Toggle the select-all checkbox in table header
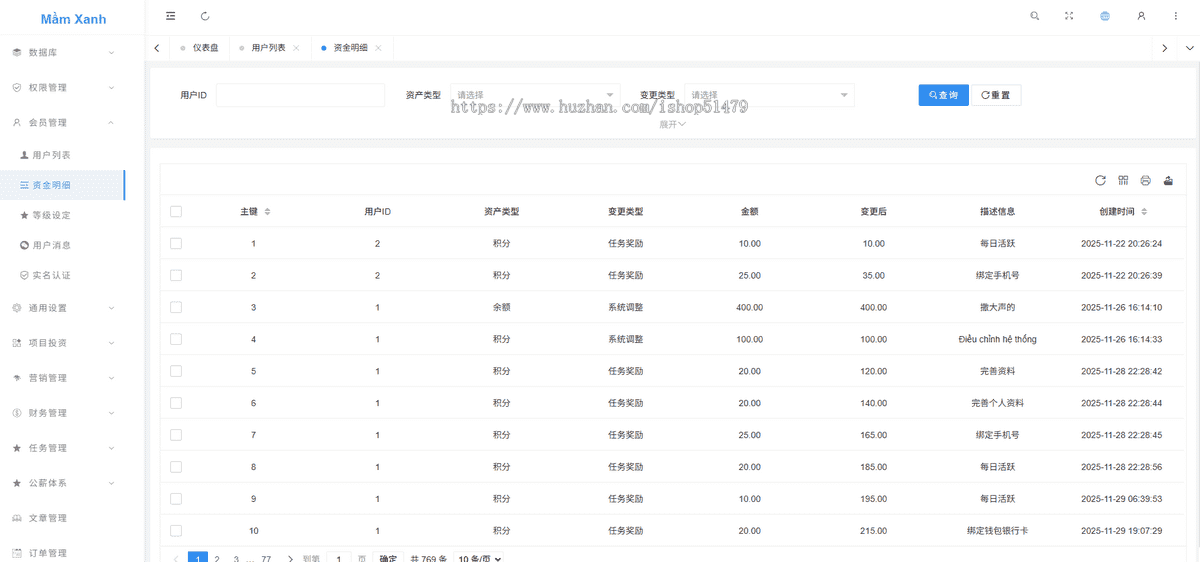The height and width of the screenshot is (562, 1200). [x=176, y=211]
